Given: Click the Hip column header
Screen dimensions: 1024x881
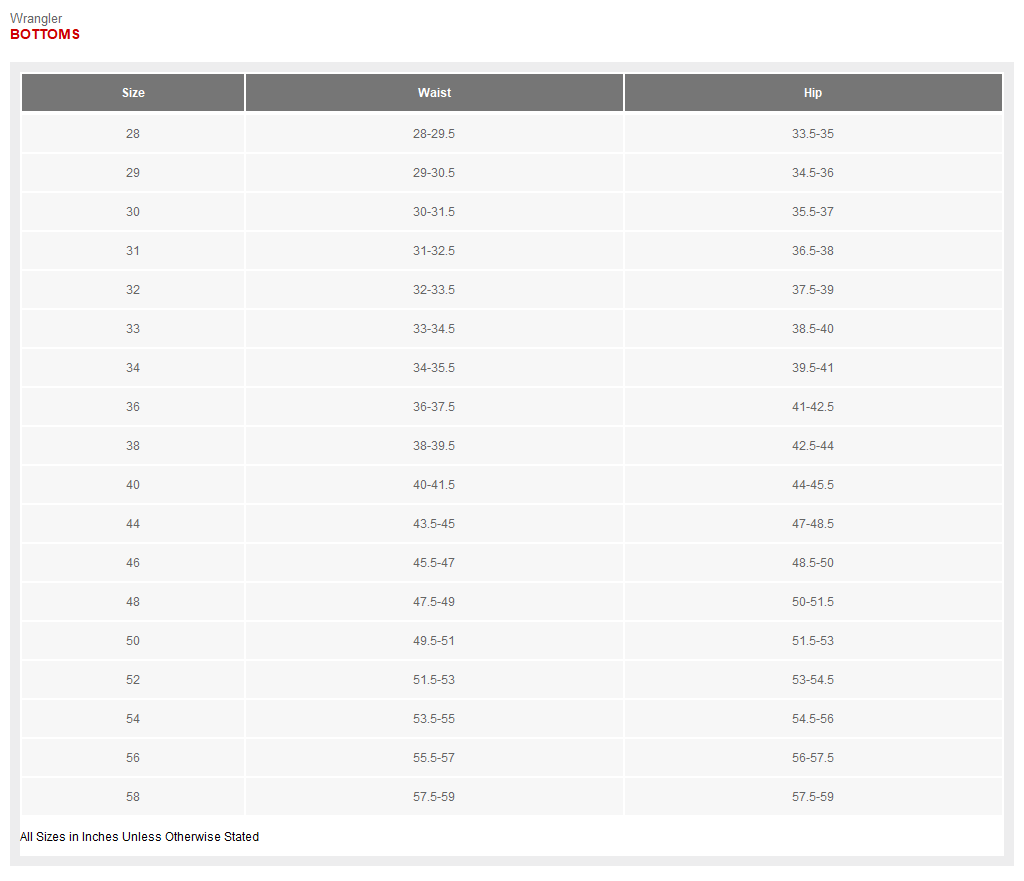Looking at the screenshot, I should (813, 93).
